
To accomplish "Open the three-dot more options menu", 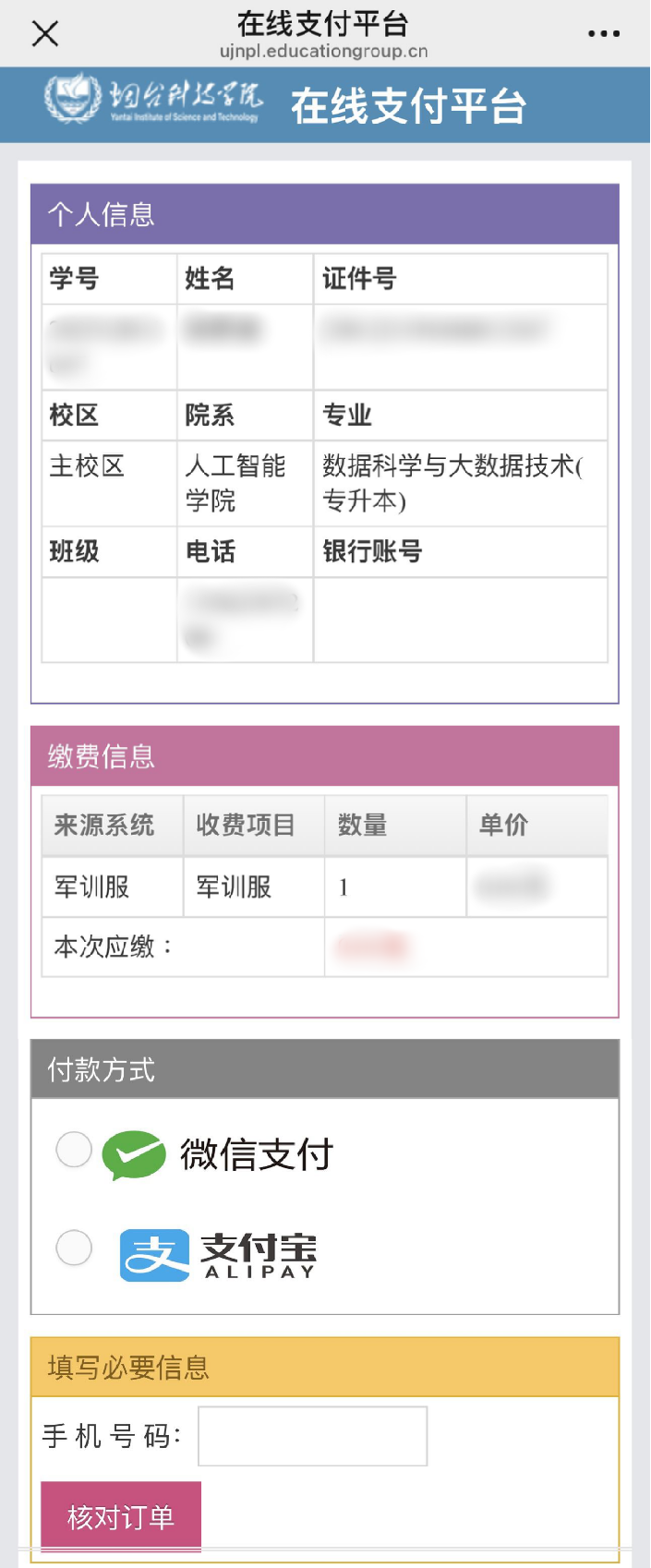I will coord(604,34).
